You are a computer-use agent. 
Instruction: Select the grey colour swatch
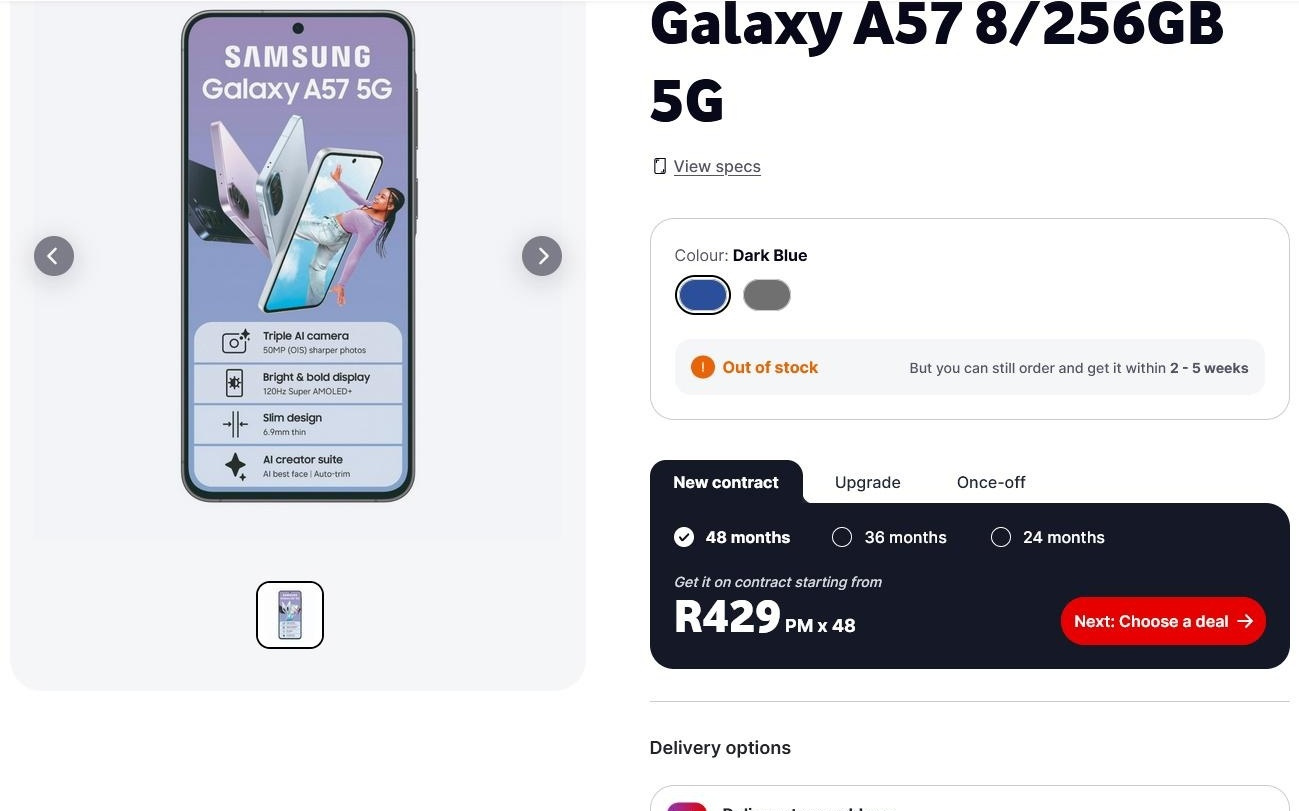(766, 294)
